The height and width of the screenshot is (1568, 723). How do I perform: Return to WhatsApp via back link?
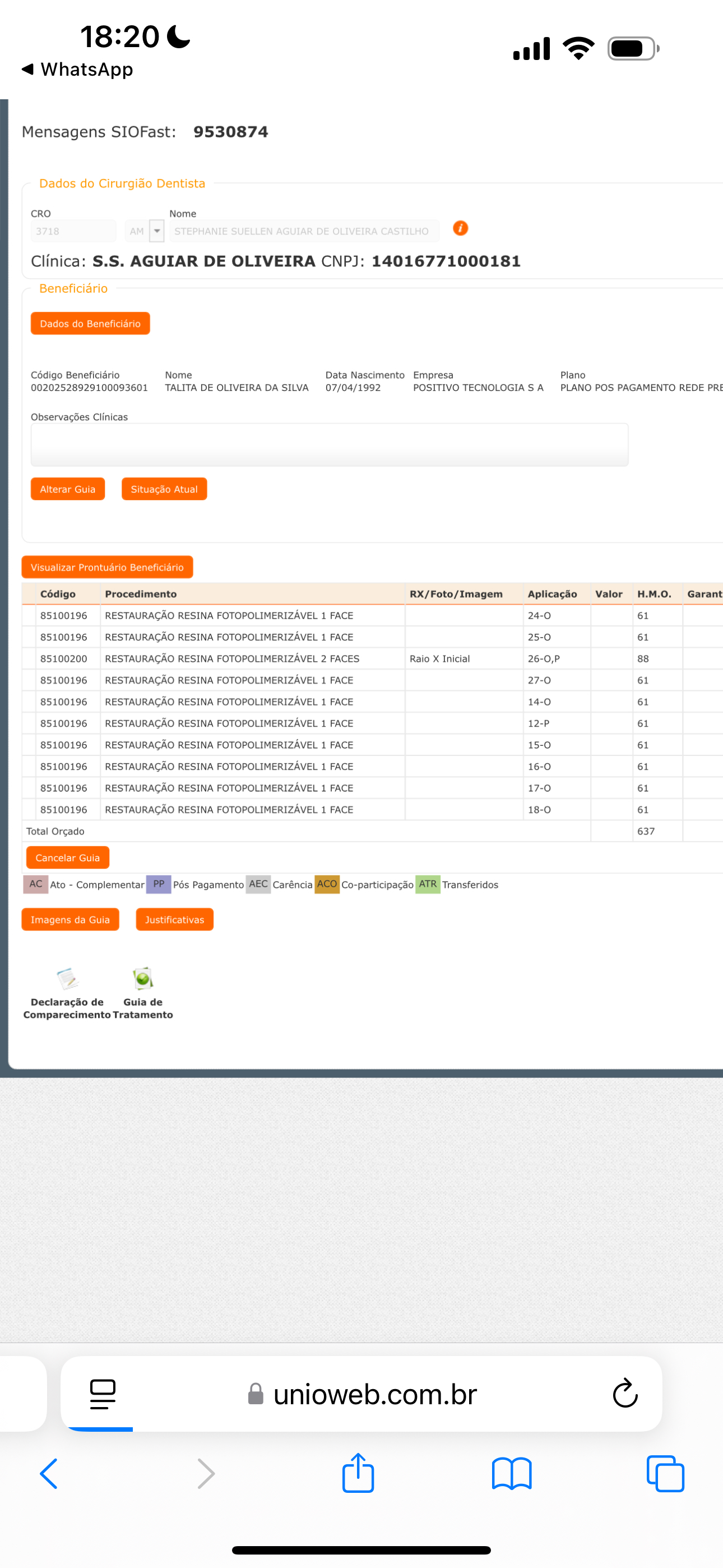(77, 70)
